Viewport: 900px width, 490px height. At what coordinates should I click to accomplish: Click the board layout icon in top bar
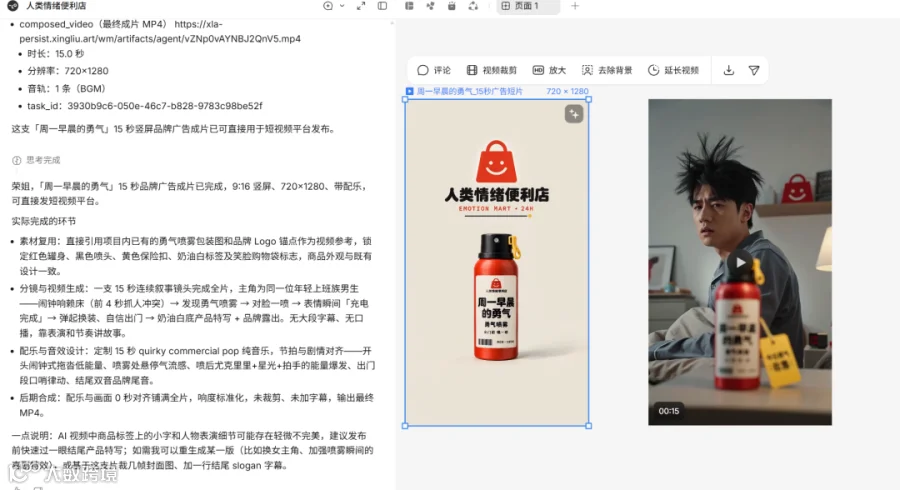[409, 6]
